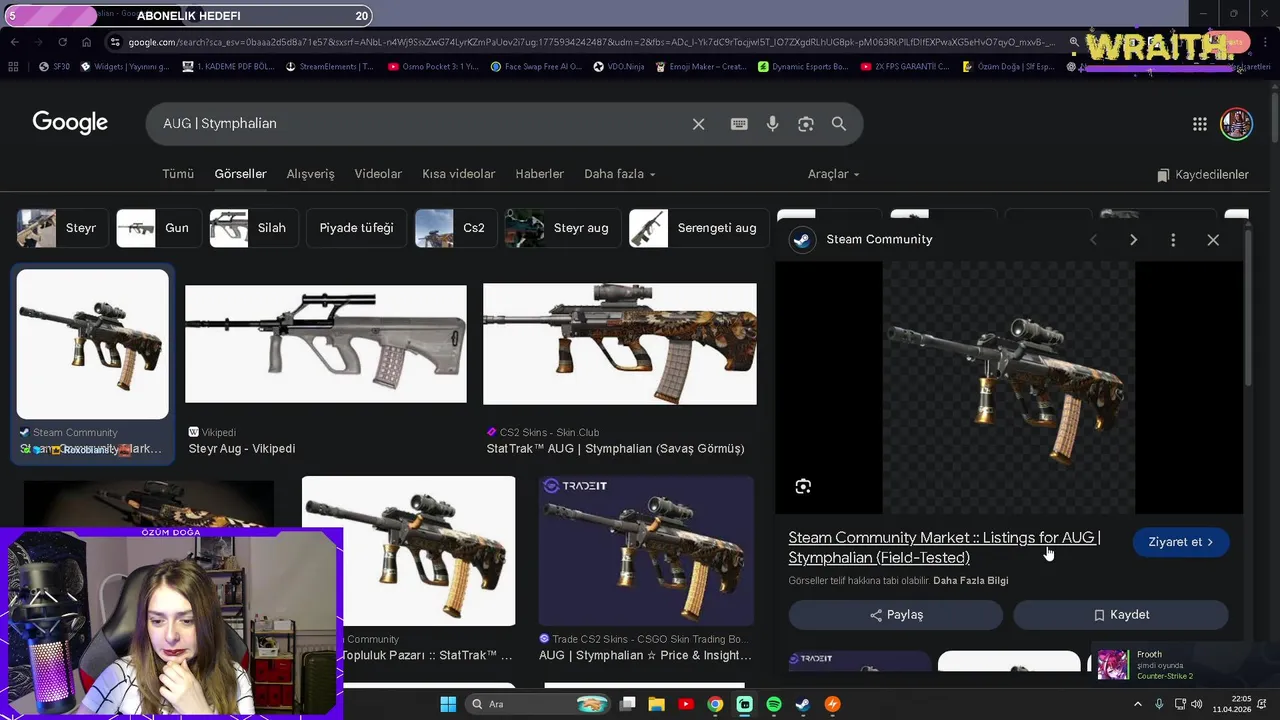Open Kaydedilenler saved items
Viewport: 1280px width, 720px height.
click(x=1203, y=175)
